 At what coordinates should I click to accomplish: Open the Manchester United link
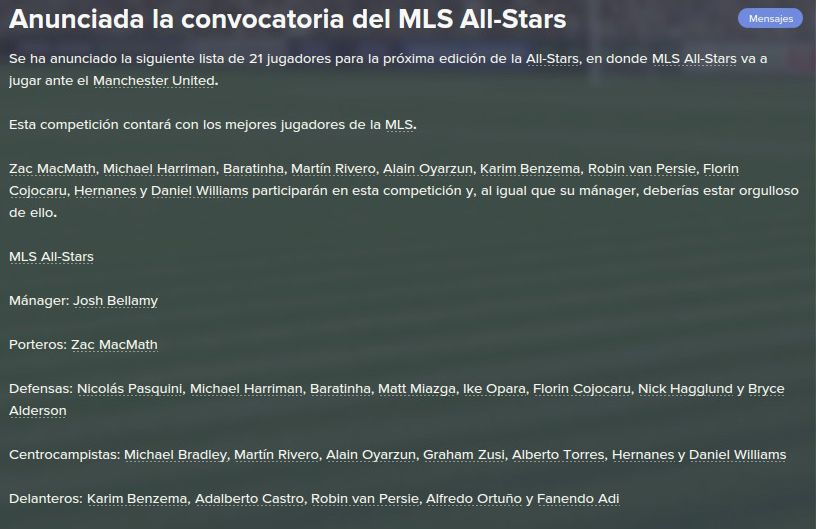pos(154,81)
